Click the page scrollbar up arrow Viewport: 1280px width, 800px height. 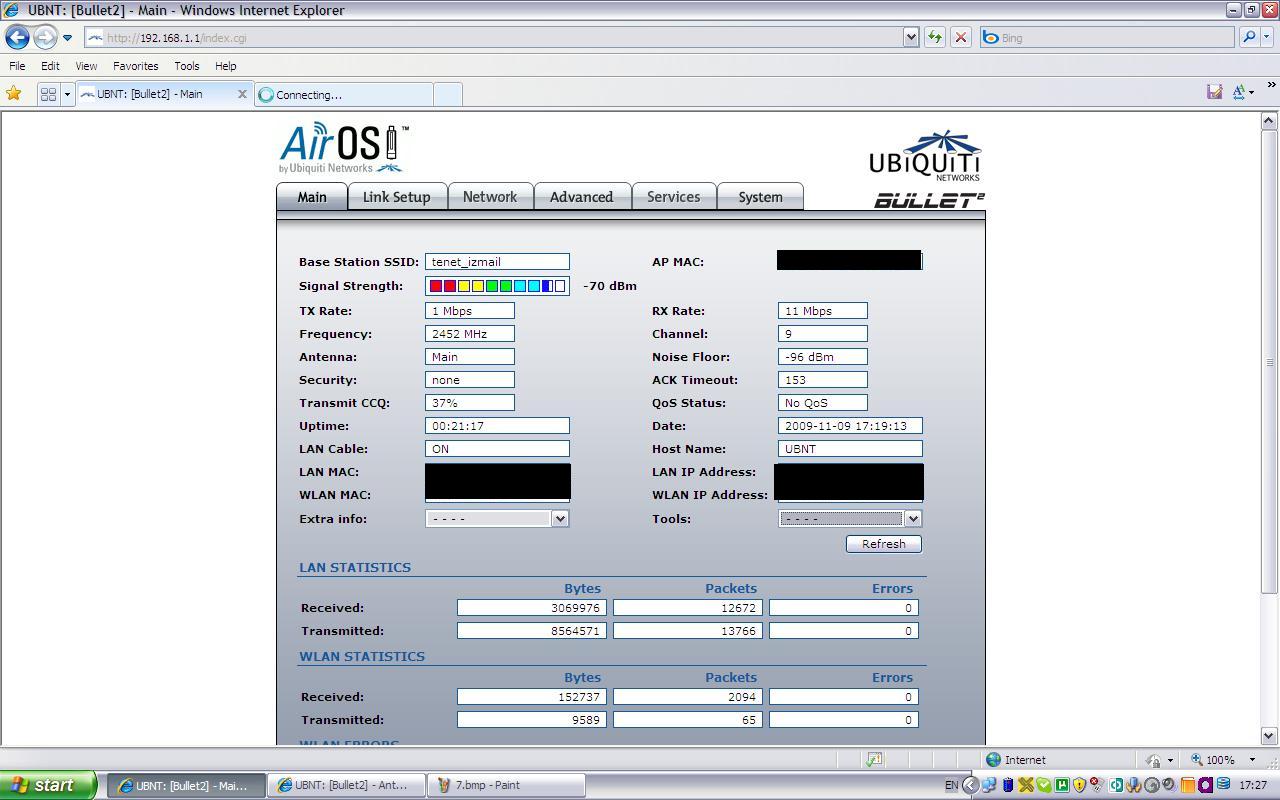1269,121
